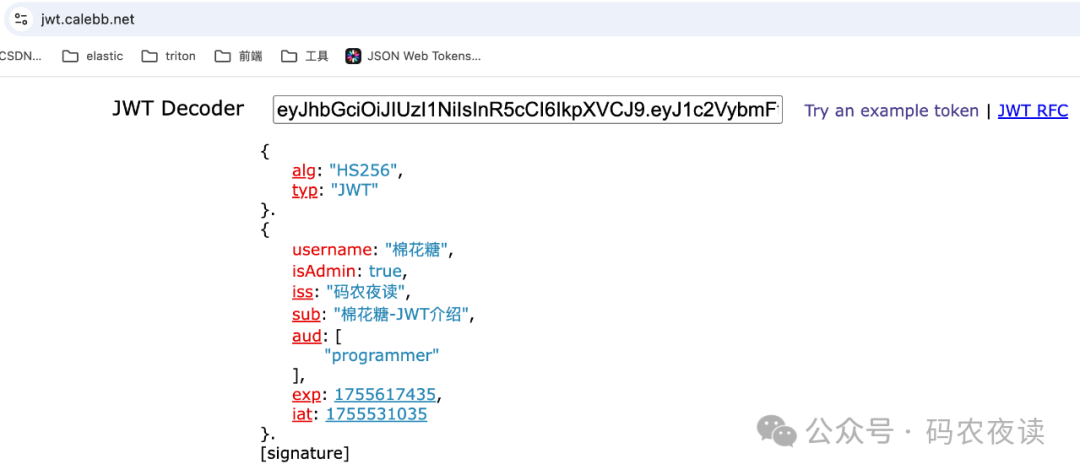Click the underlined typ header key

coord(303,190)
